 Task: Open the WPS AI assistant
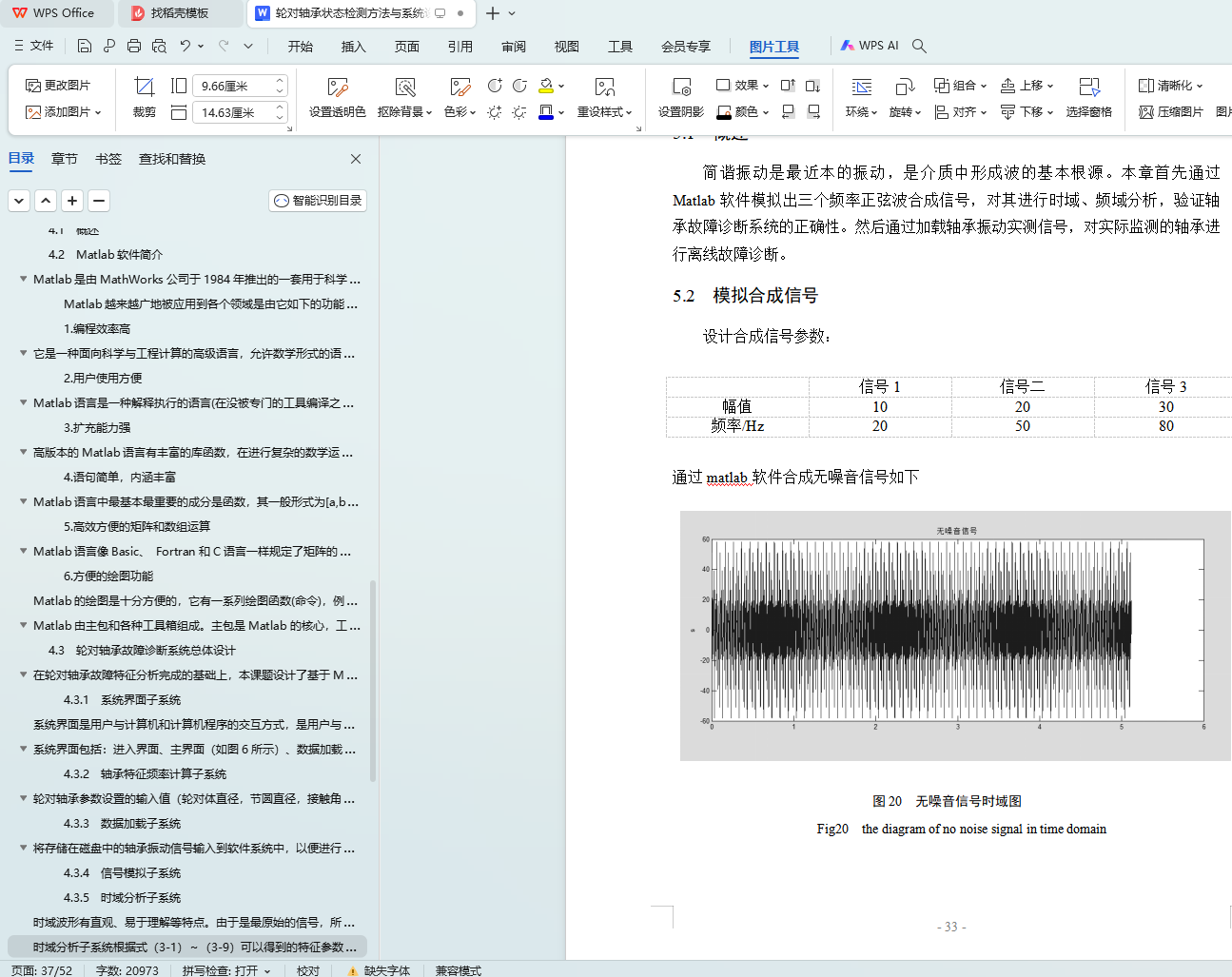[x=870, y=46]
